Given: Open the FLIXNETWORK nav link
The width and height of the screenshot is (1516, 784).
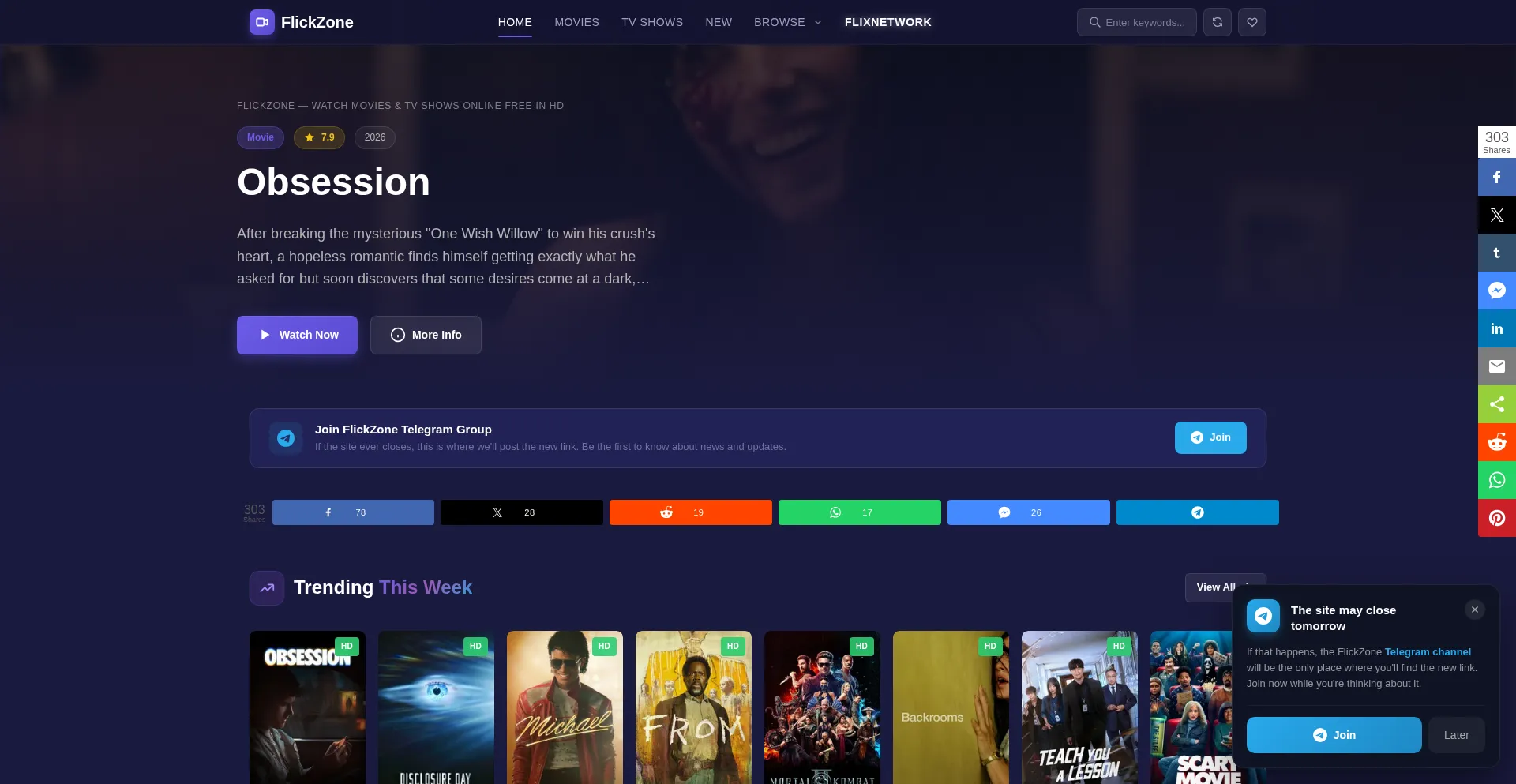Looking at the screenshot, I should coord(888,22).
